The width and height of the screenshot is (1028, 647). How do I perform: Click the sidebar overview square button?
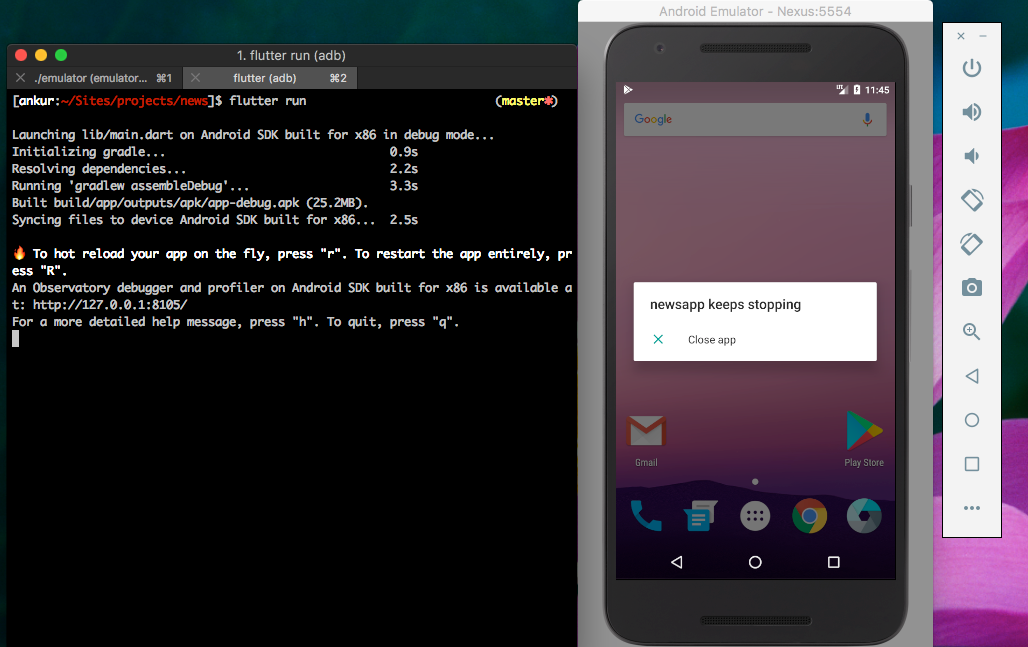coord(972,464)
